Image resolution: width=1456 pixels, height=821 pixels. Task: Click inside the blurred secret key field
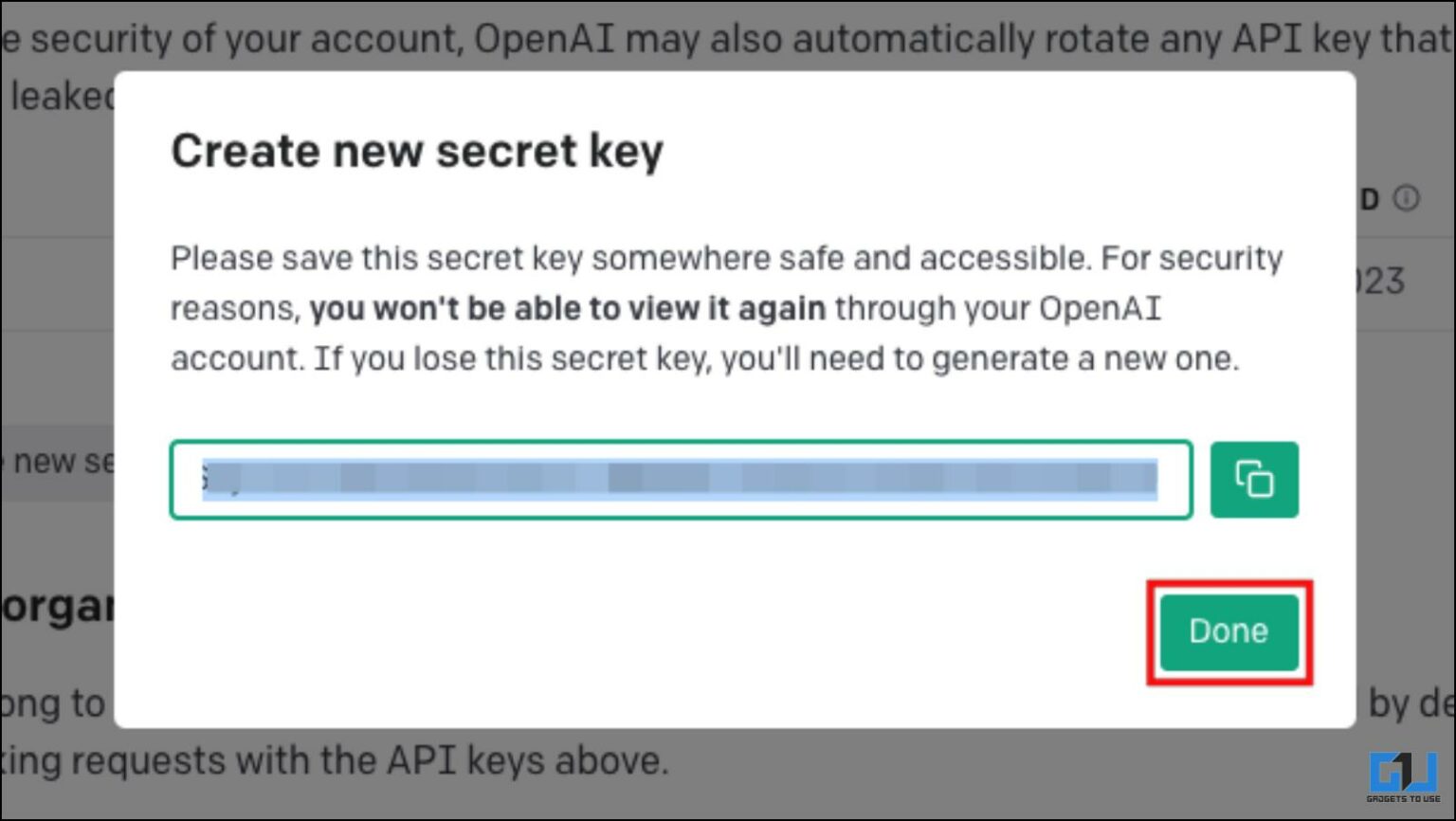[x=680, y=480]
